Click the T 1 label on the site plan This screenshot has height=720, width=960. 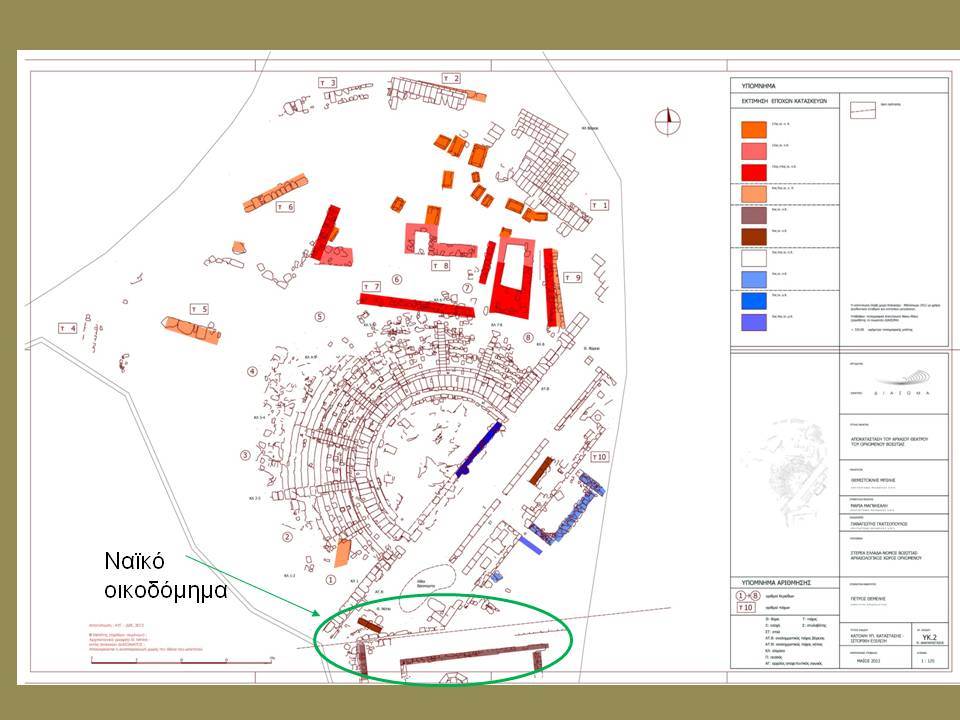599,205
